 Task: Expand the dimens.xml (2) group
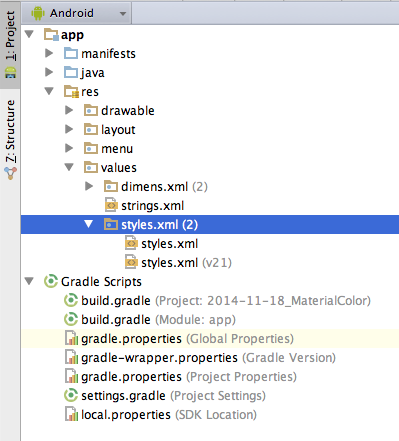pyautogui.click(x=89, y=186)
